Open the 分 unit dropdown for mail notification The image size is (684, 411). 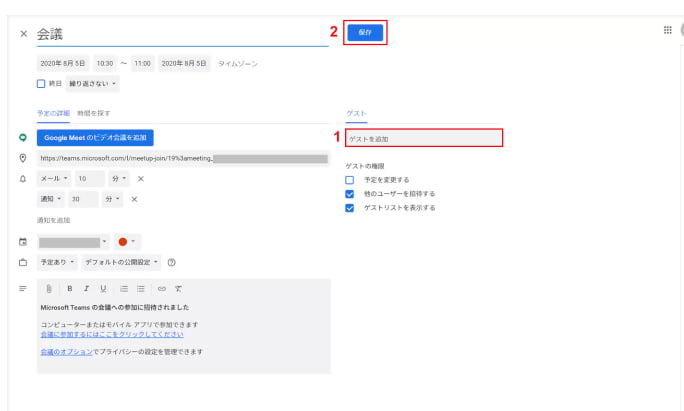[119, 178]
